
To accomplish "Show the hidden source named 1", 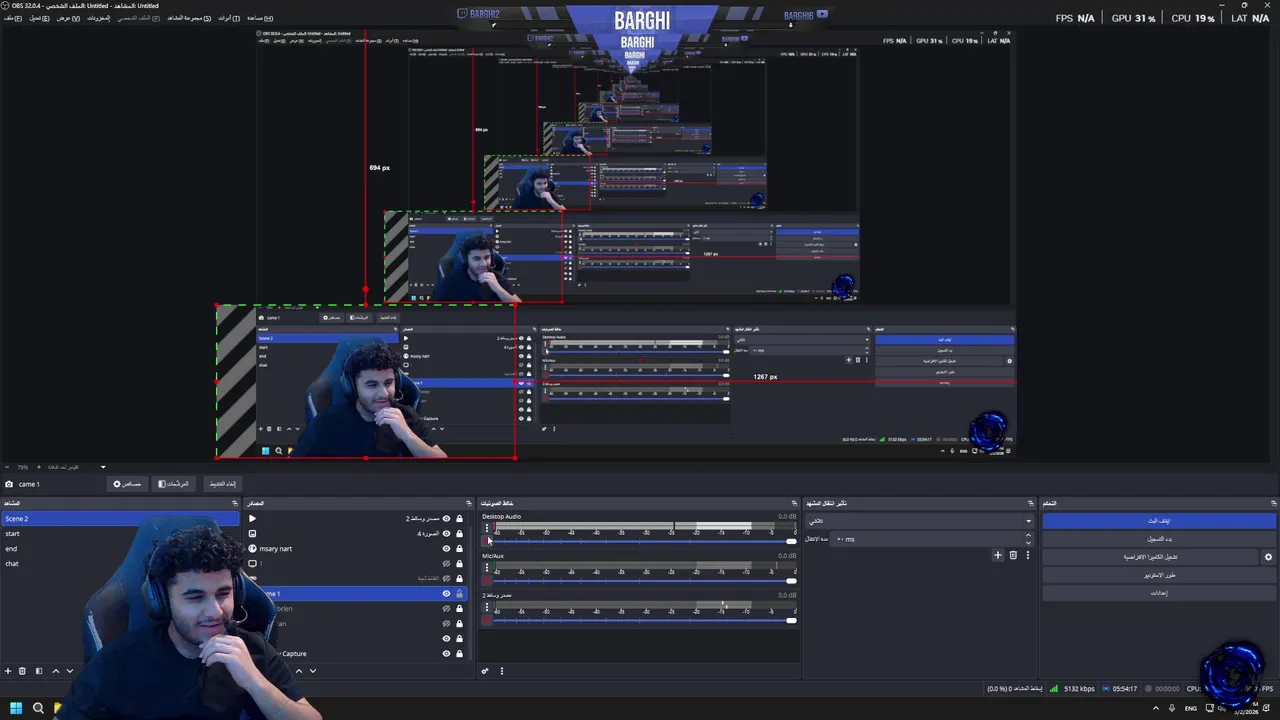I will [446, 563].
